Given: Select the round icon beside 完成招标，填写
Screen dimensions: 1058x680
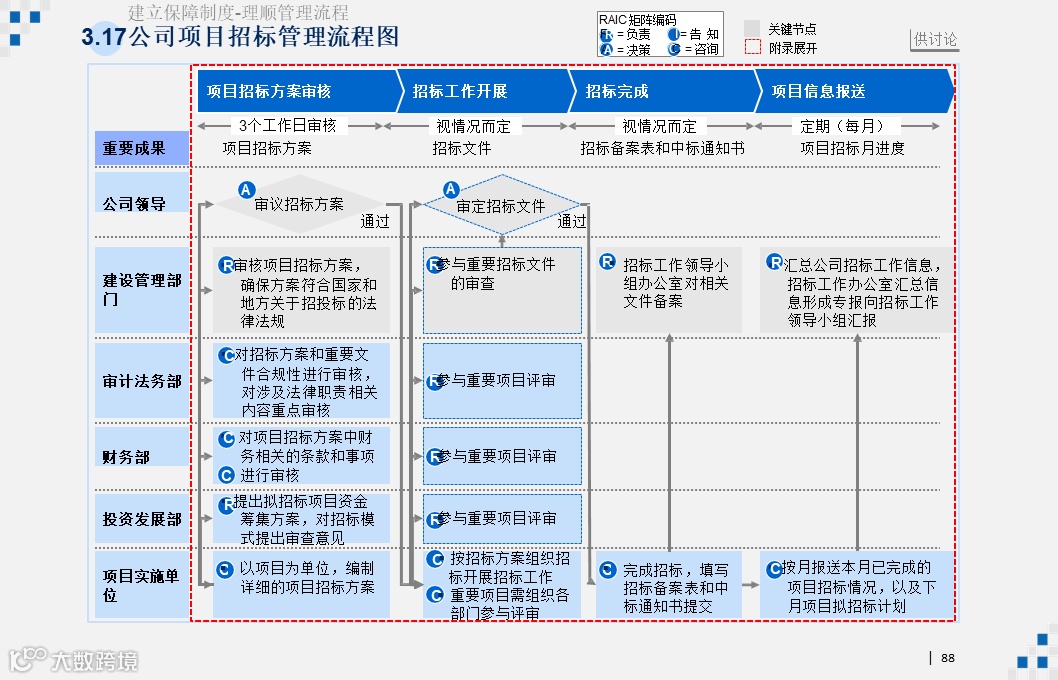Looking at the screenshot, I should click(x=608, y=570).
